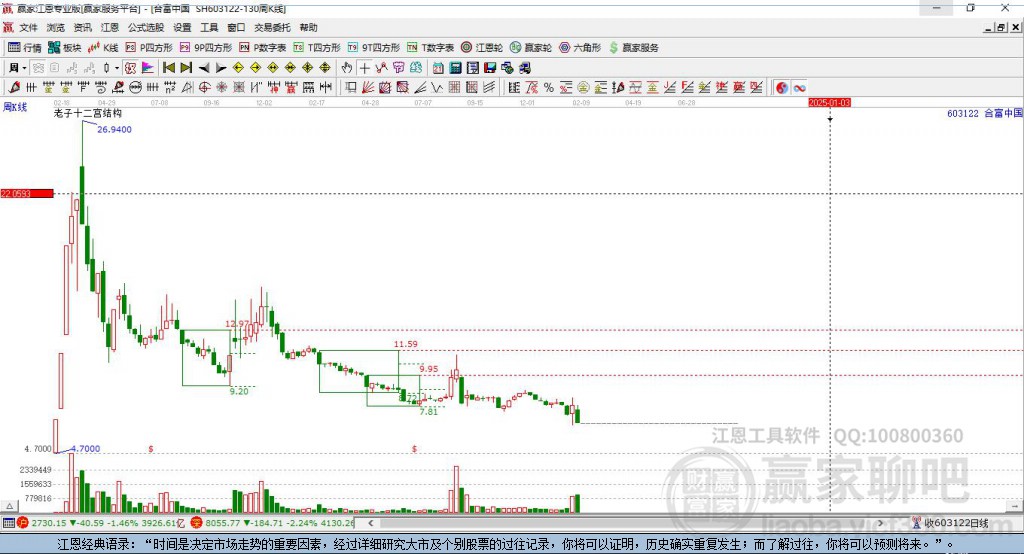Launch the 赢家轮 wheel tool
This screenshot has width=1024, height=554.
[531, 48]
